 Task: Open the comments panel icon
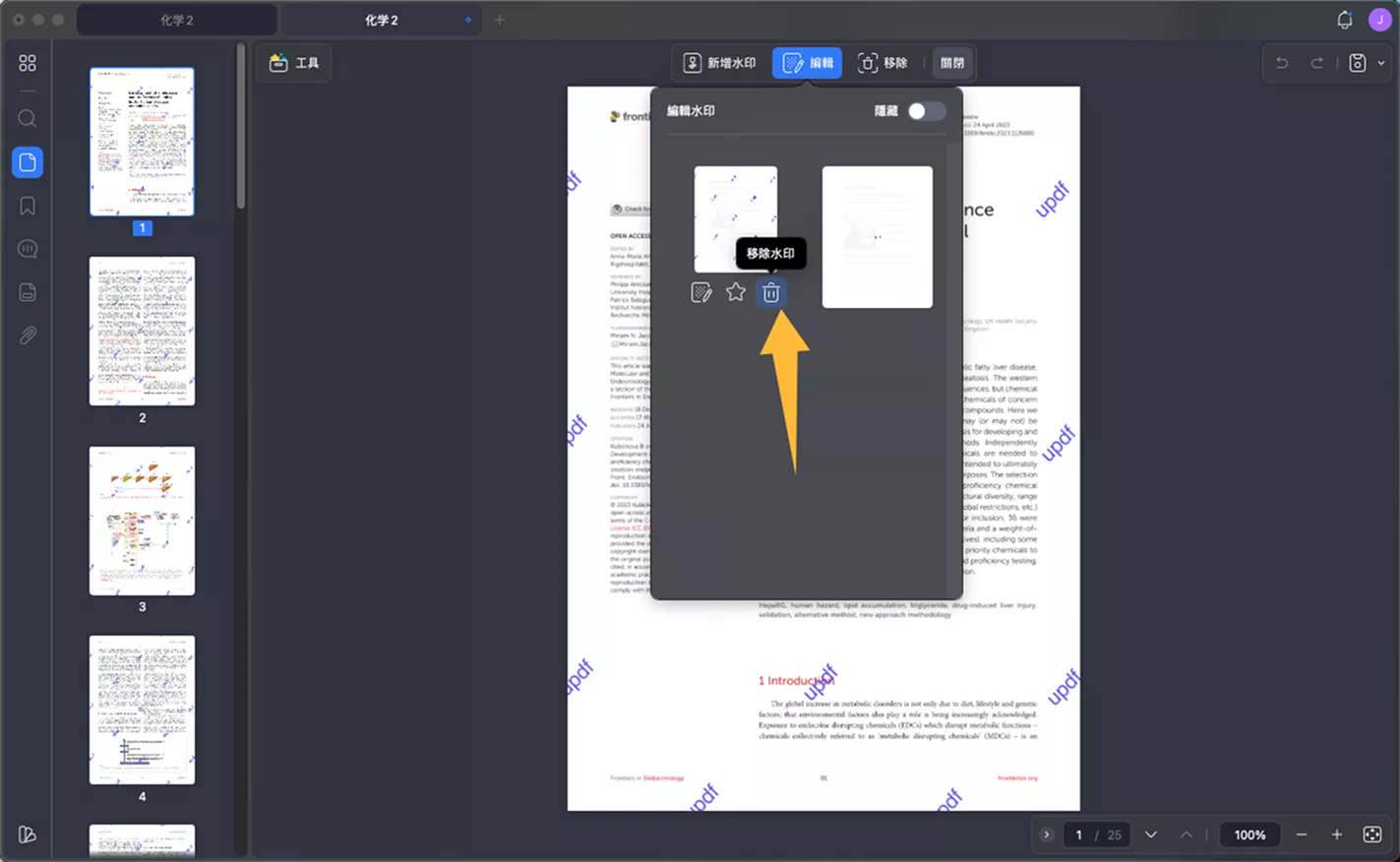click(28, 249)
